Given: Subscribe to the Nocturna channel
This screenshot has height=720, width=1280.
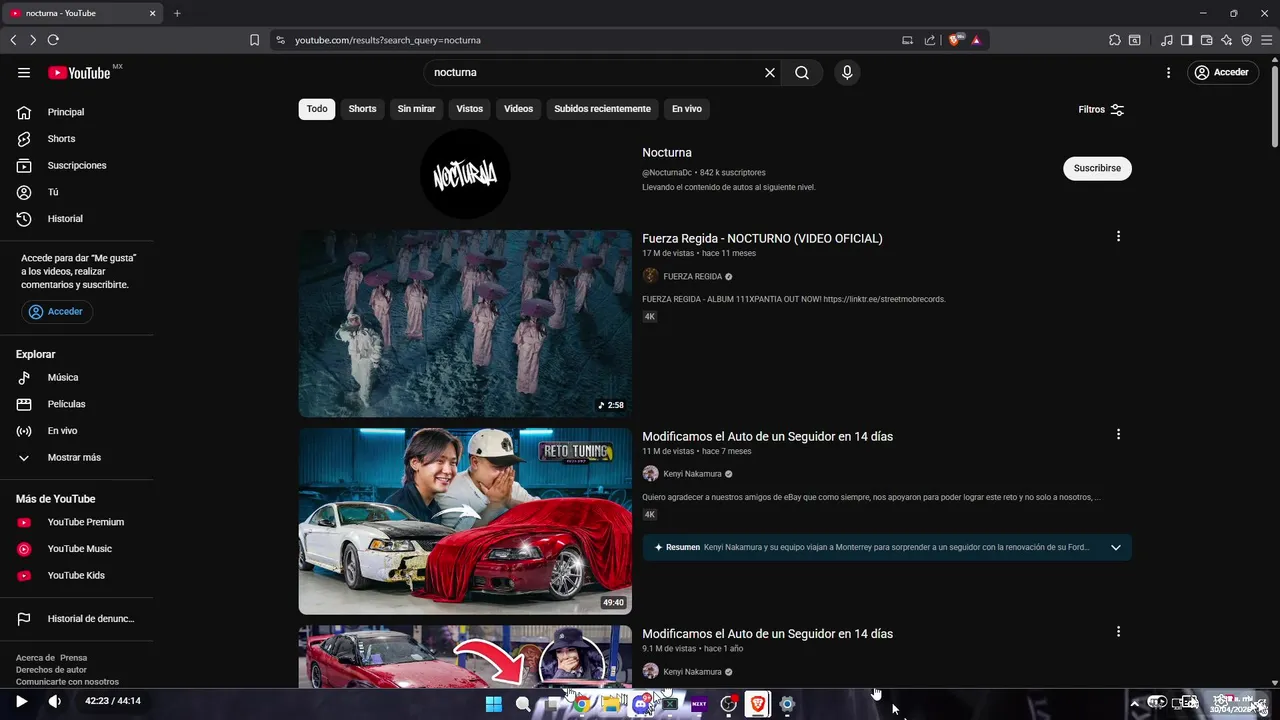Looking at the screenshot, I should (x=1097, y=168).
